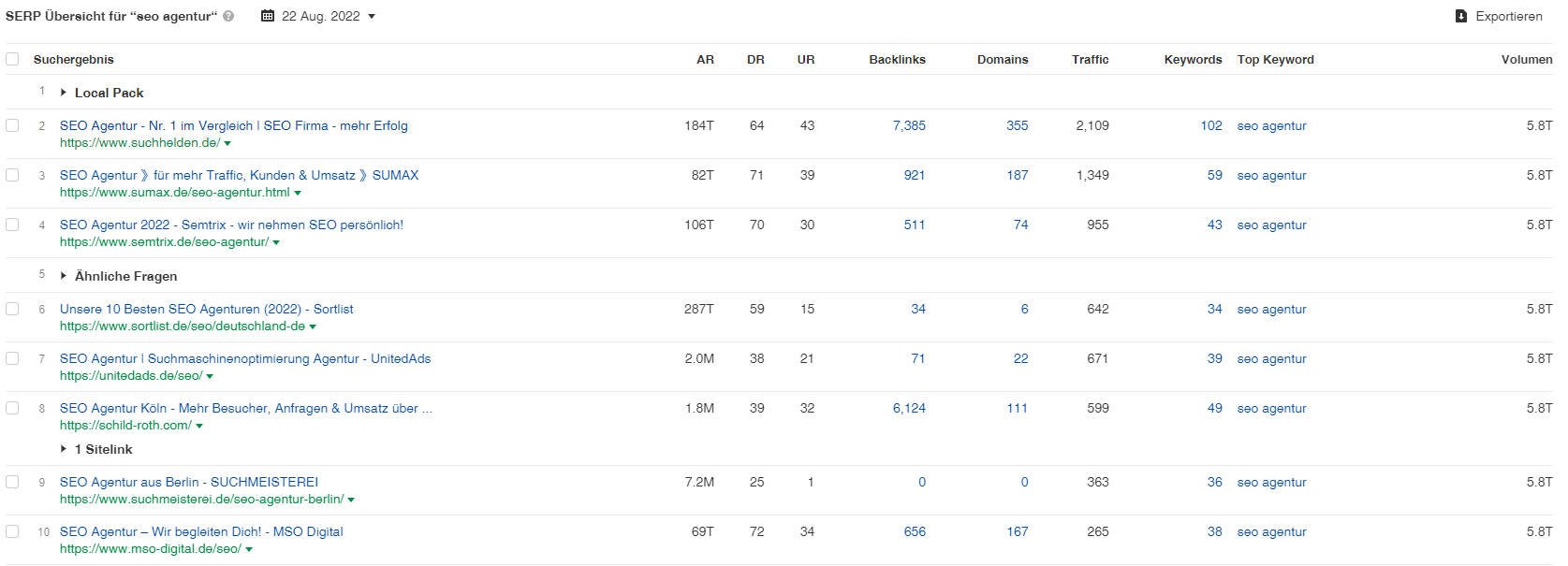Open the URL options caret for sumax.de

[298, 193]
